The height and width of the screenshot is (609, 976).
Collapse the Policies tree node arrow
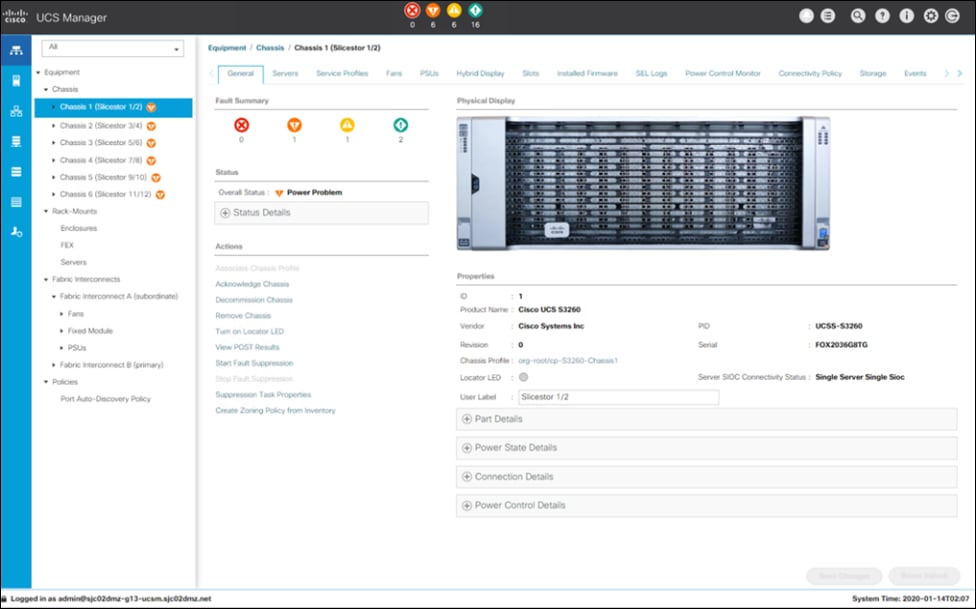46,382
